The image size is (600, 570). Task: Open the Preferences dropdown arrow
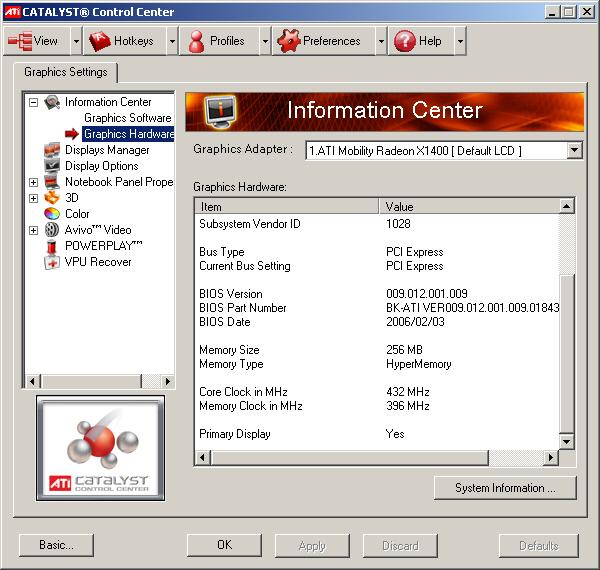click(381, 41)
